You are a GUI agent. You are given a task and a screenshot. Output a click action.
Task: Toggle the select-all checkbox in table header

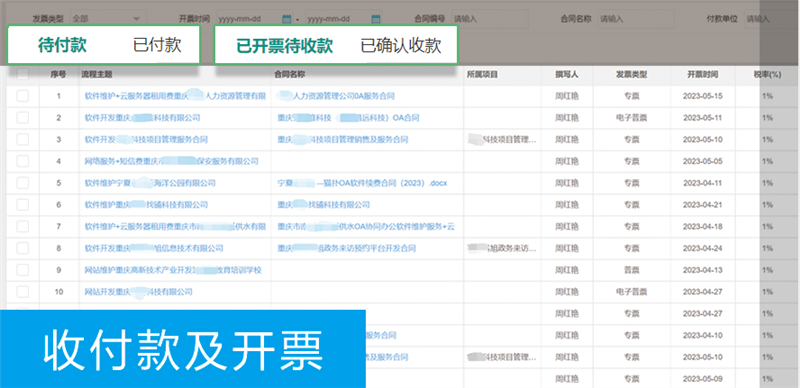(x=23, y=75)
